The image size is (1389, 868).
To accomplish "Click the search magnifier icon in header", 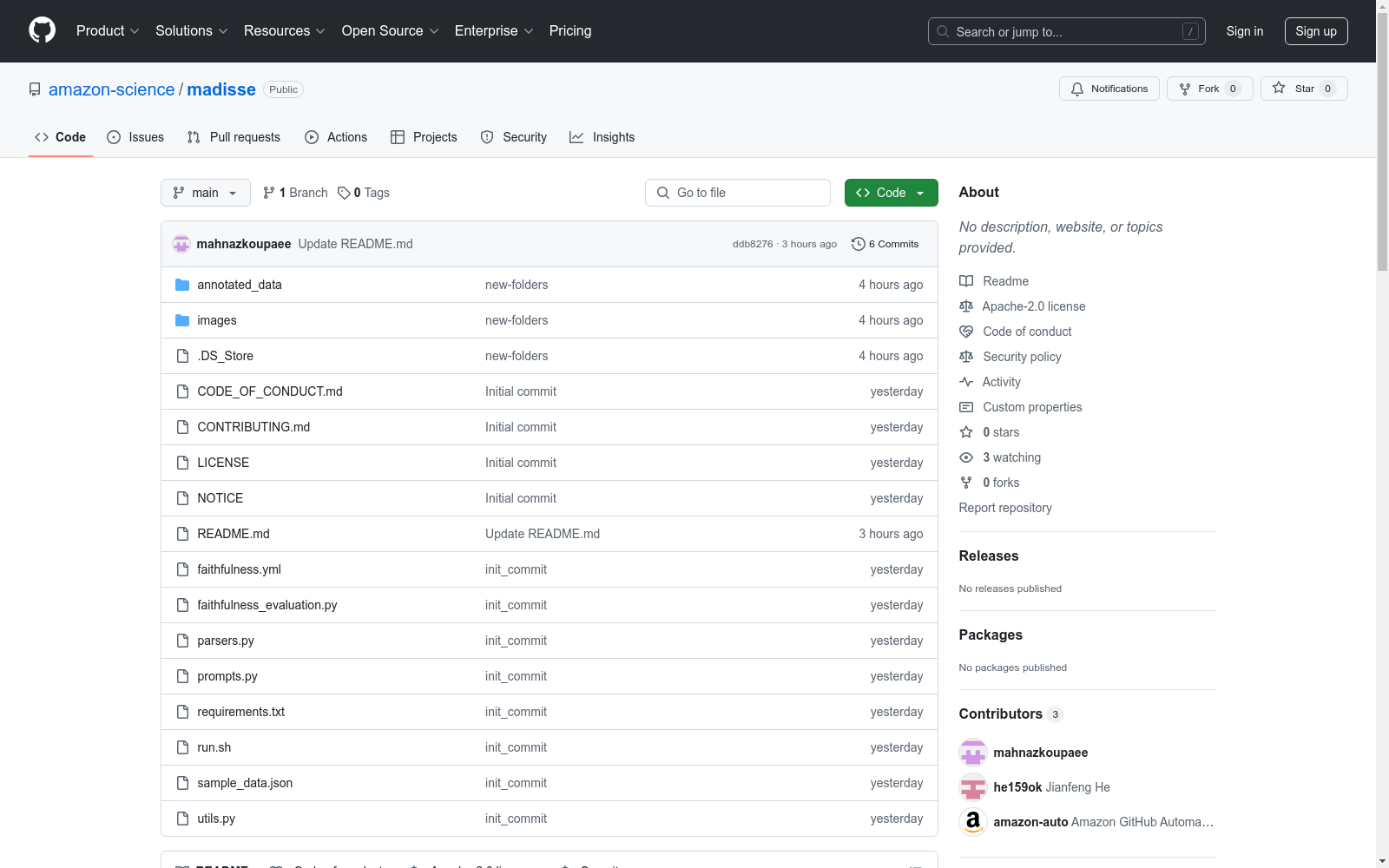I will click(943, 31).
